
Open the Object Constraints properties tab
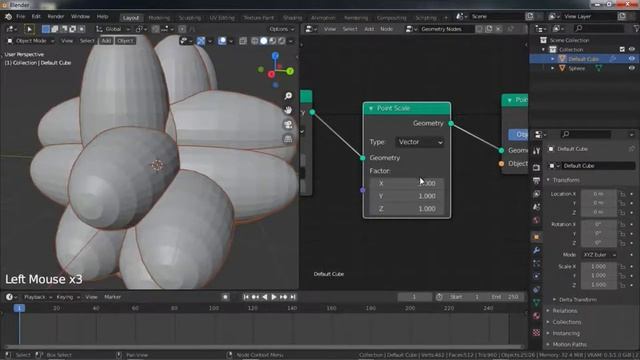(x=536, y=289)
